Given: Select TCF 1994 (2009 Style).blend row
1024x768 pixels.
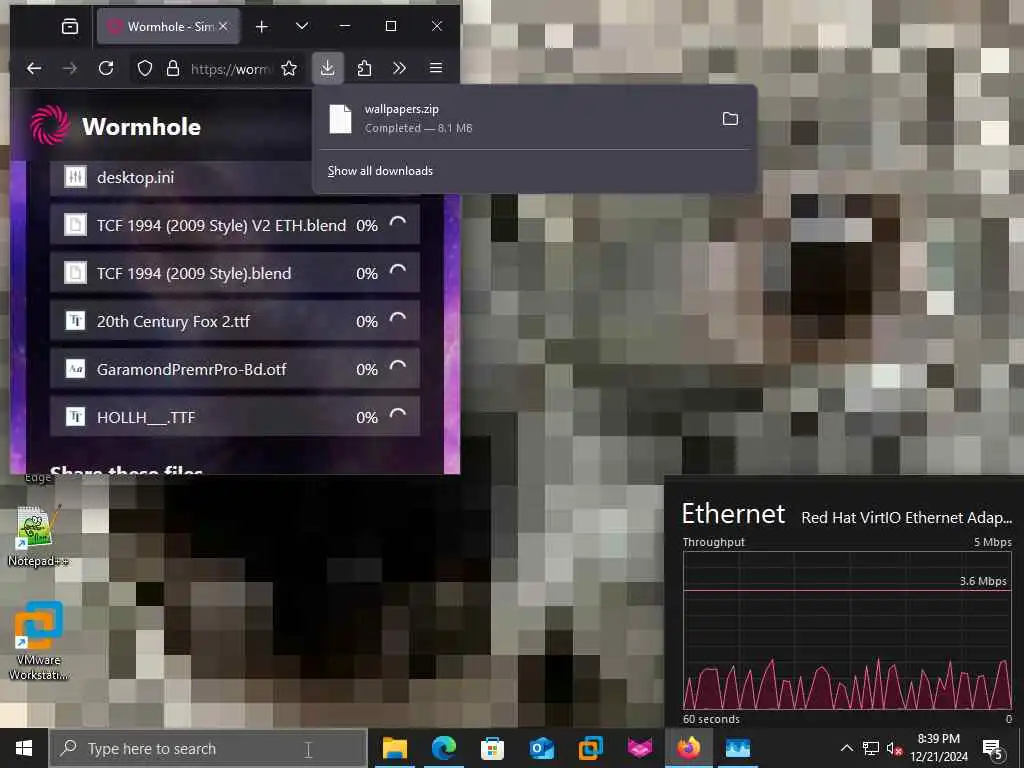Looking at the screenshot, I should [235, 273].
